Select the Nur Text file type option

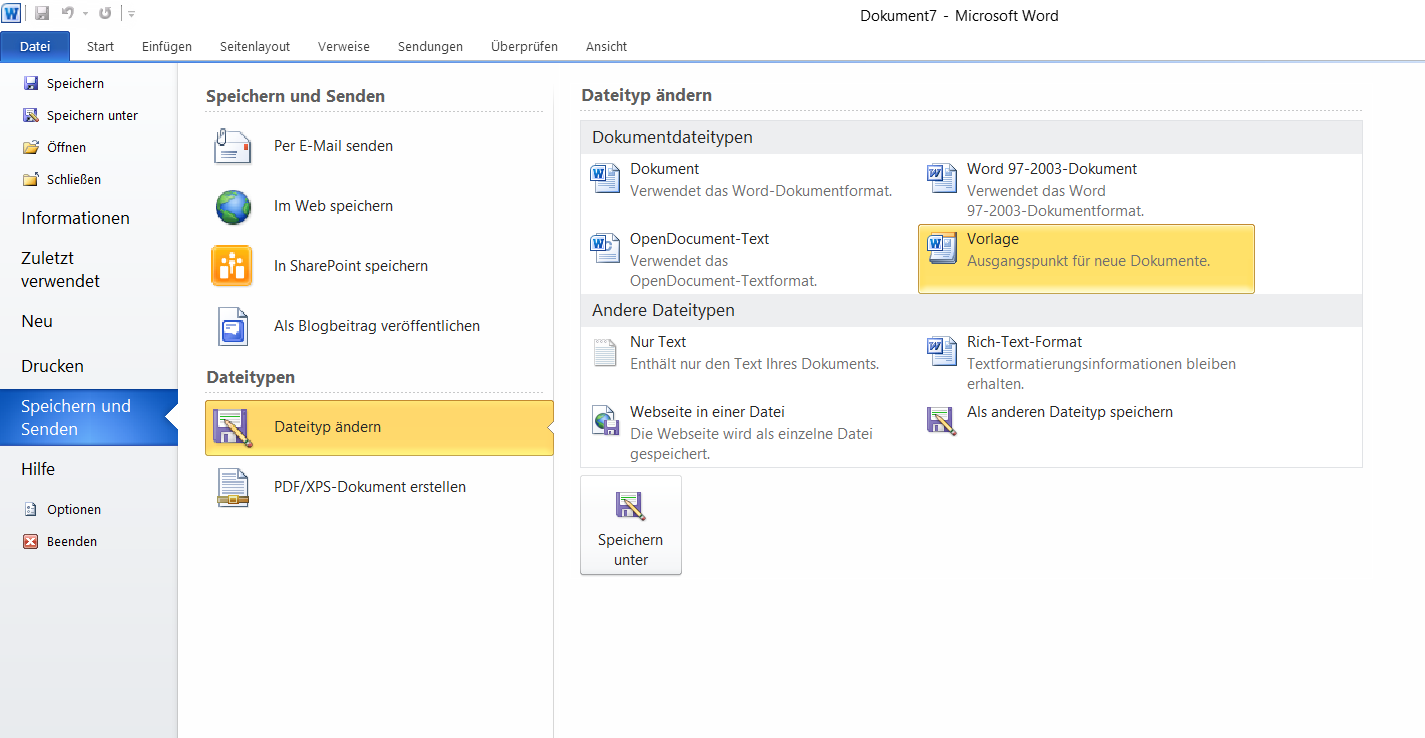(657, 342)
